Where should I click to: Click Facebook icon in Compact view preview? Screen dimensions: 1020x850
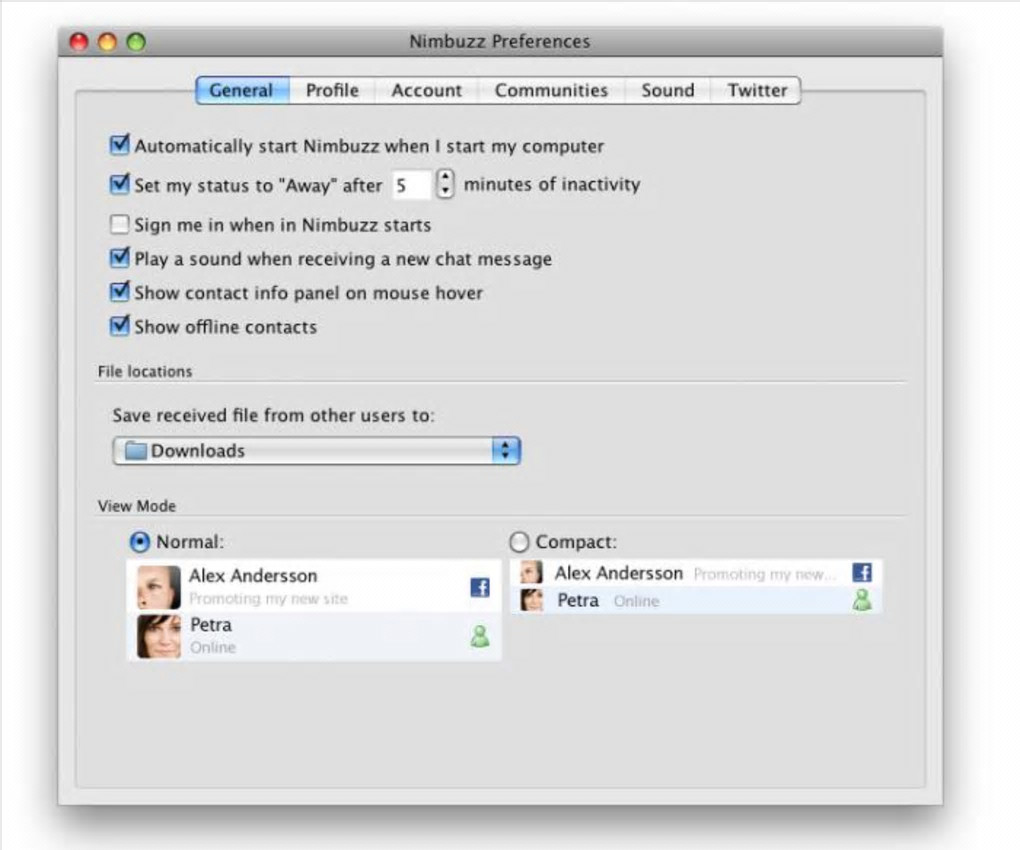862,573
